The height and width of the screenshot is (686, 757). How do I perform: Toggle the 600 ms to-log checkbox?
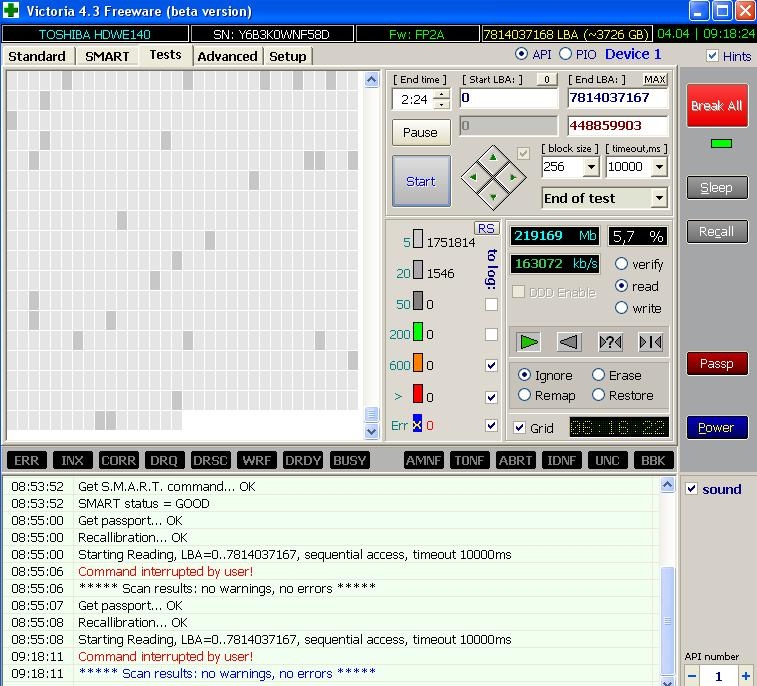tap(491, 365)
